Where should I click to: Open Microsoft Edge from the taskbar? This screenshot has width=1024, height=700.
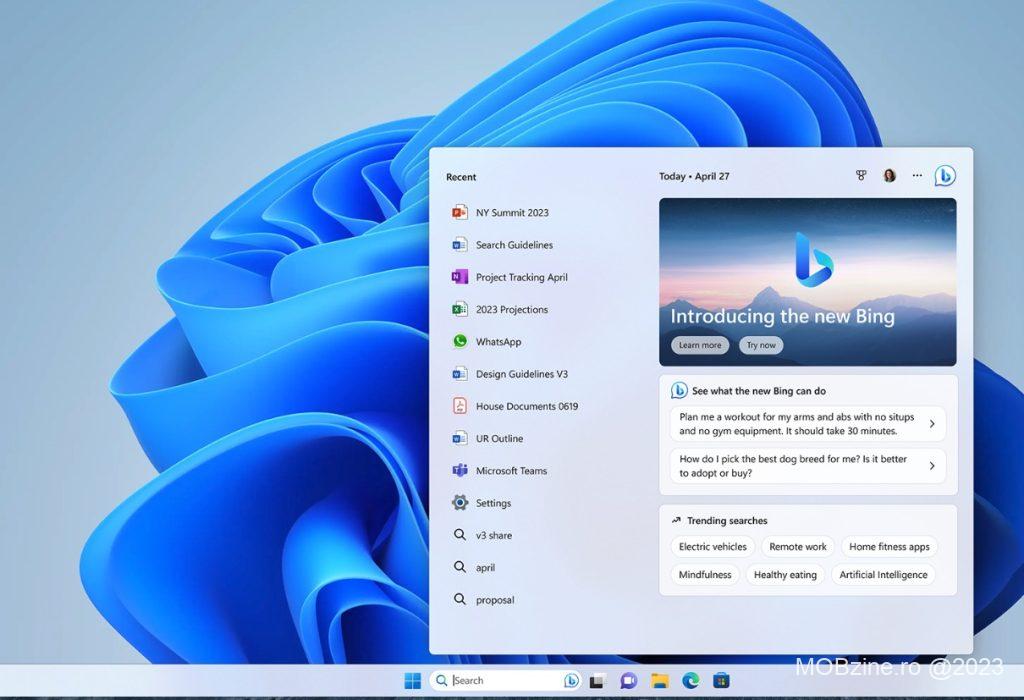point(690,681)
